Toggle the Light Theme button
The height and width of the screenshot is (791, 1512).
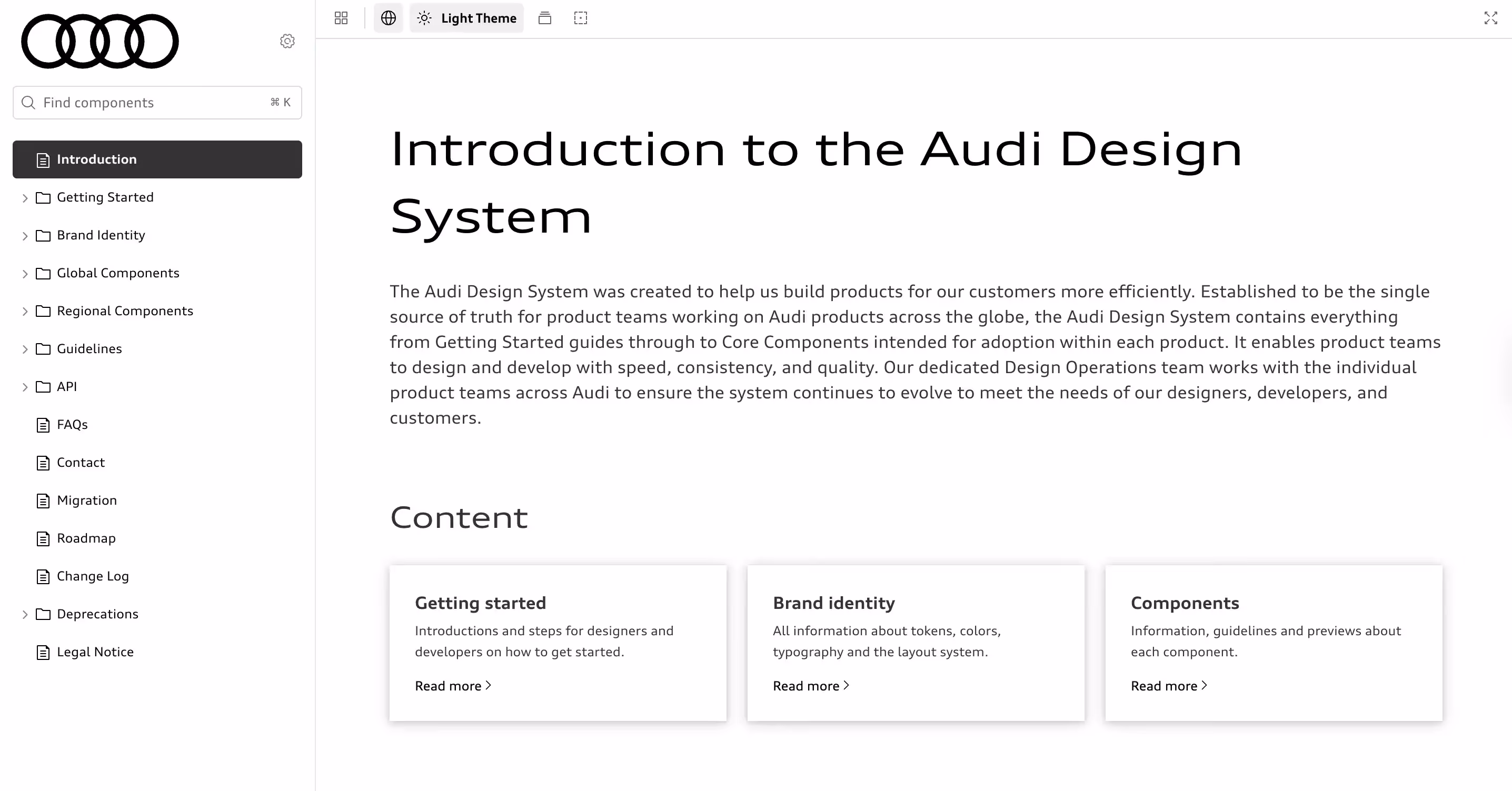466,18
